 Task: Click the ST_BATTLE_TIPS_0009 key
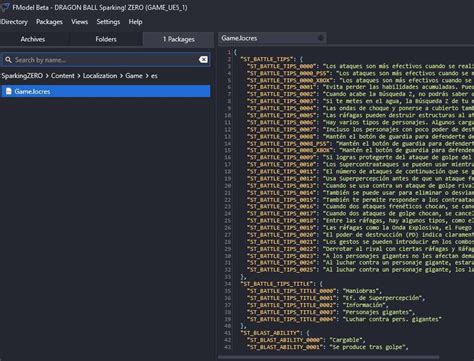pos(282,158)
